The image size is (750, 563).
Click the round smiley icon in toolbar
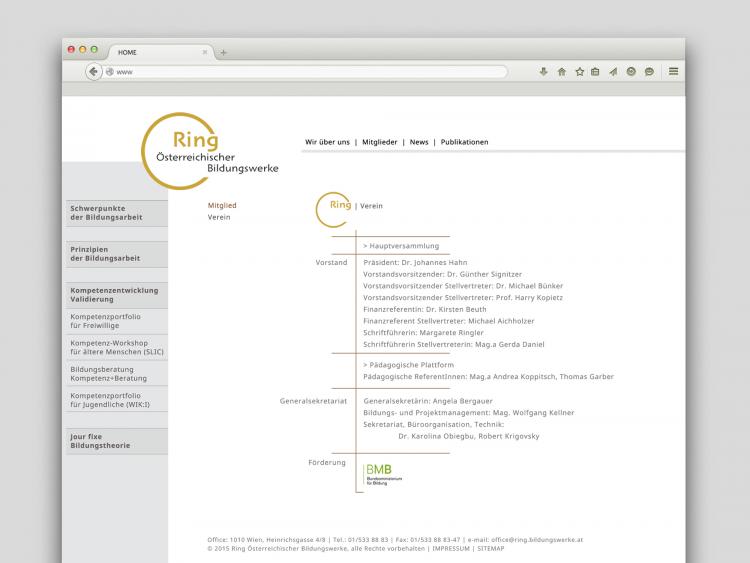click(x=631, y=72)
